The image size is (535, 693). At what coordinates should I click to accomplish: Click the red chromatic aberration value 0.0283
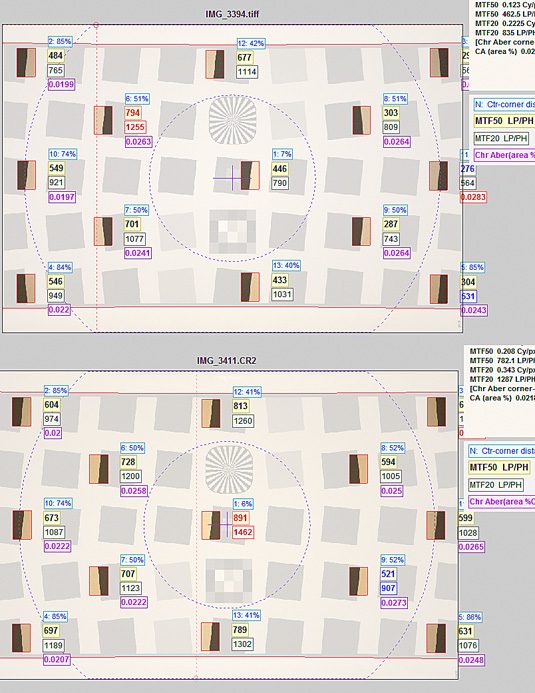coord(473,197)
